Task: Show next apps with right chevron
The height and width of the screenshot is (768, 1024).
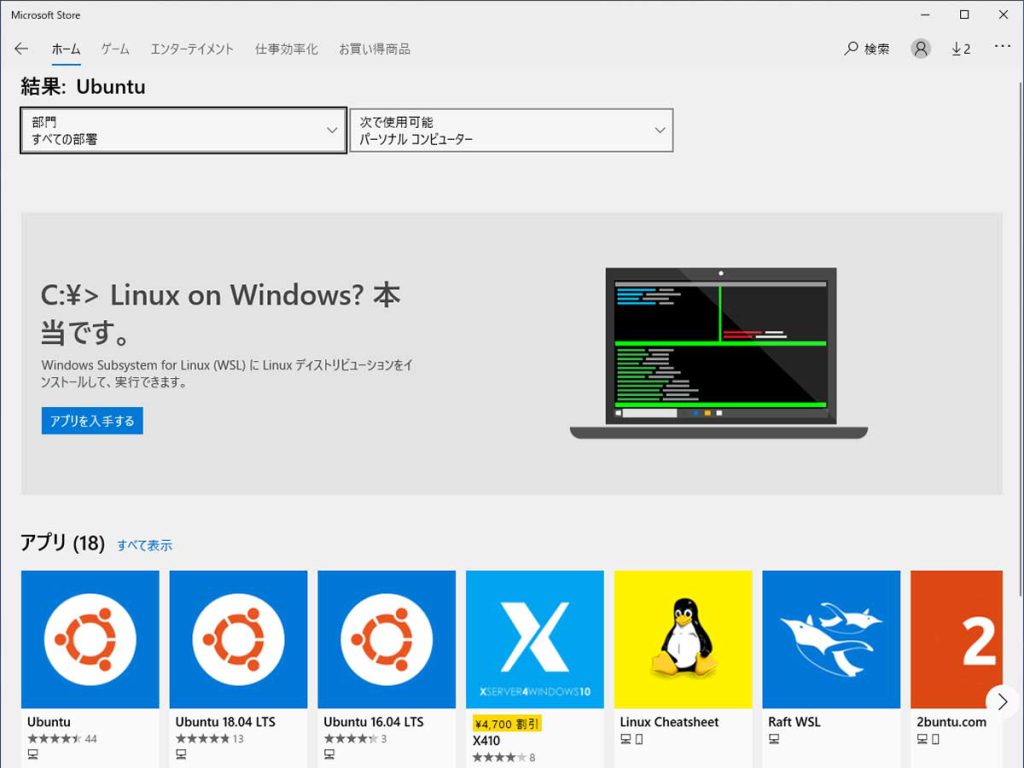Action: pyautogui.click(x=1002, y=702)
